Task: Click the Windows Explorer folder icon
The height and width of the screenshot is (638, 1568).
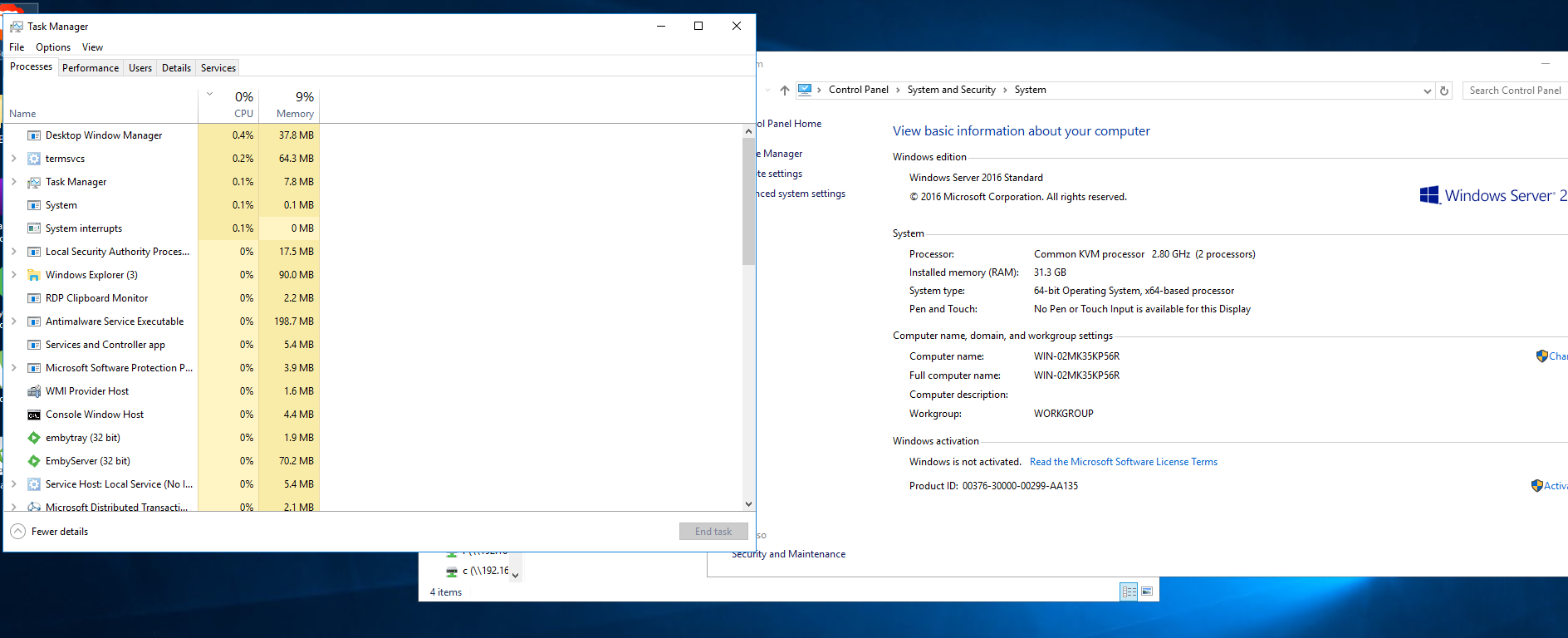Action: (34, 275)
